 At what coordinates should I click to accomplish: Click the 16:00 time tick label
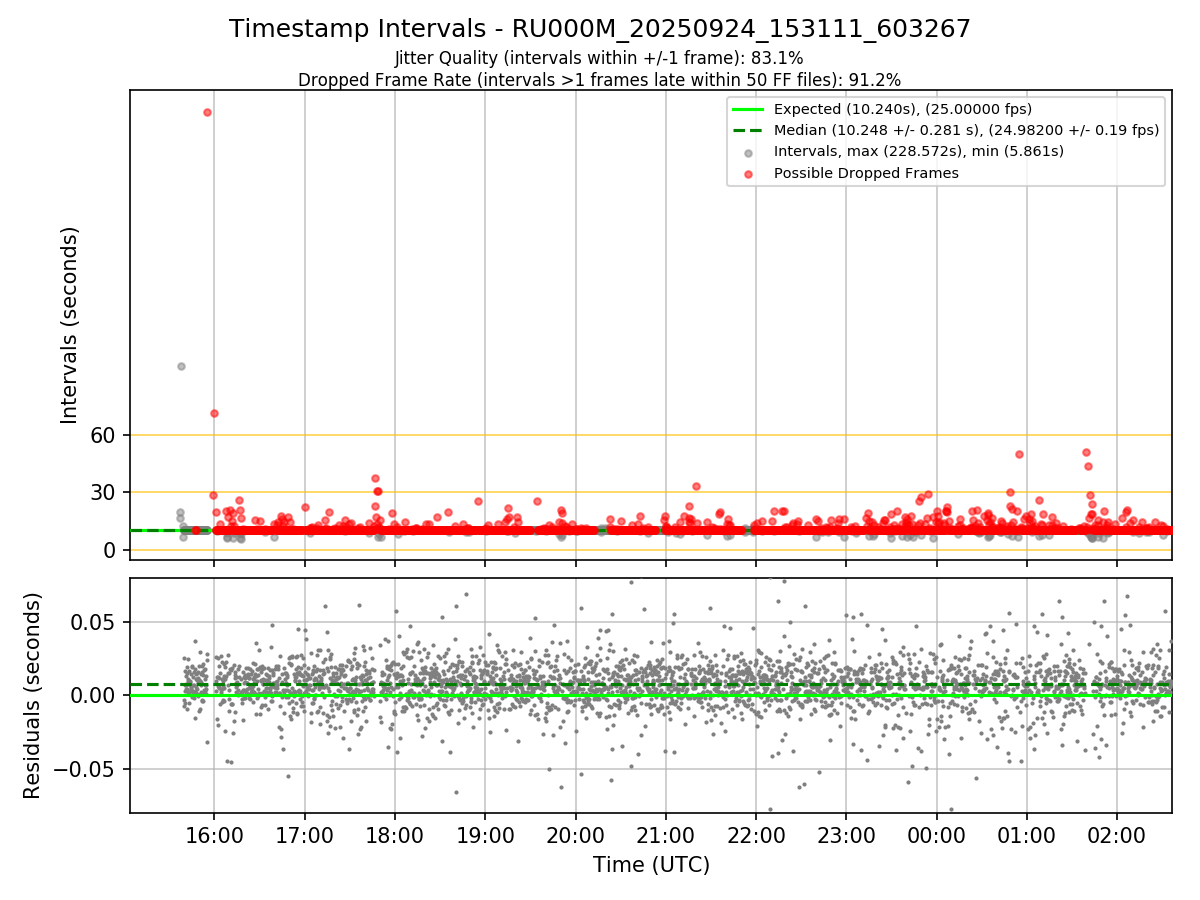pos(214,834)
